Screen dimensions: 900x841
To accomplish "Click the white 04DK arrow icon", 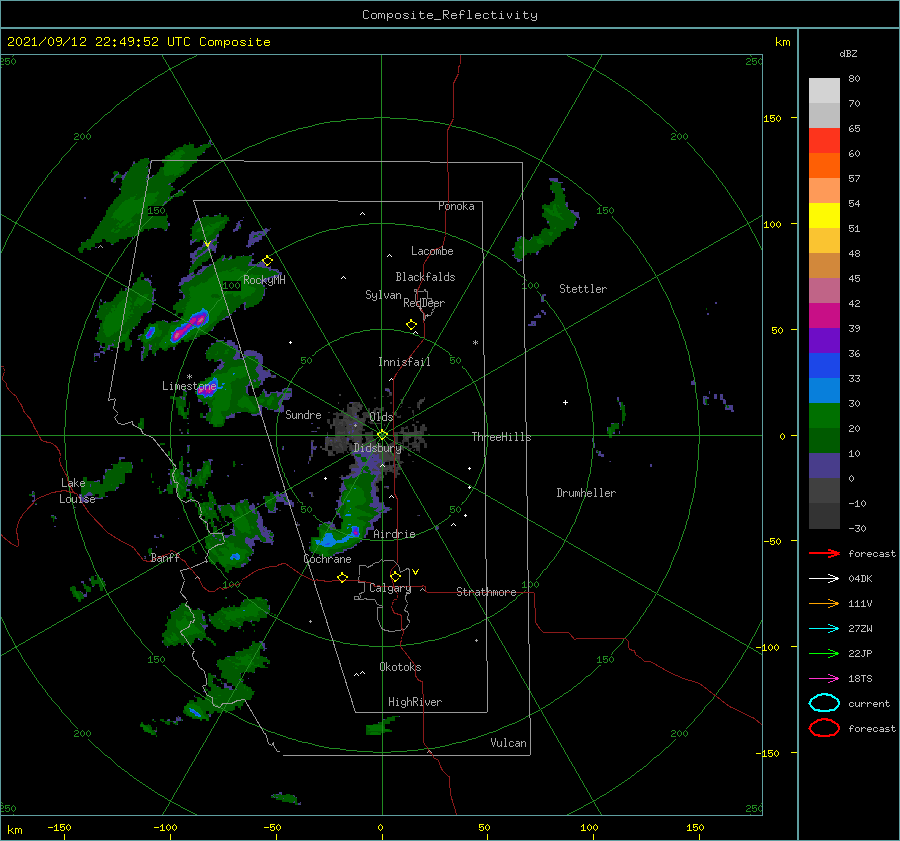I will [x=824, y=579].
